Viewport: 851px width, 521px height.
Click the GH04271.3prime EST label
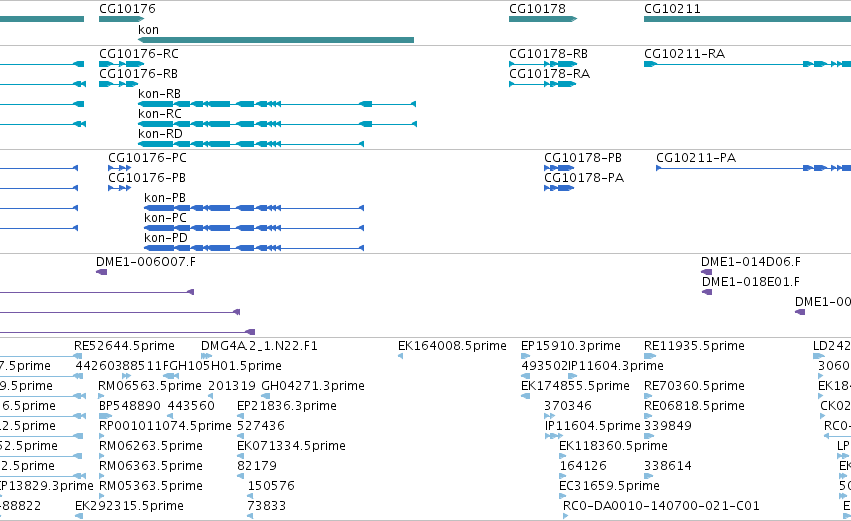pos(313,386)
